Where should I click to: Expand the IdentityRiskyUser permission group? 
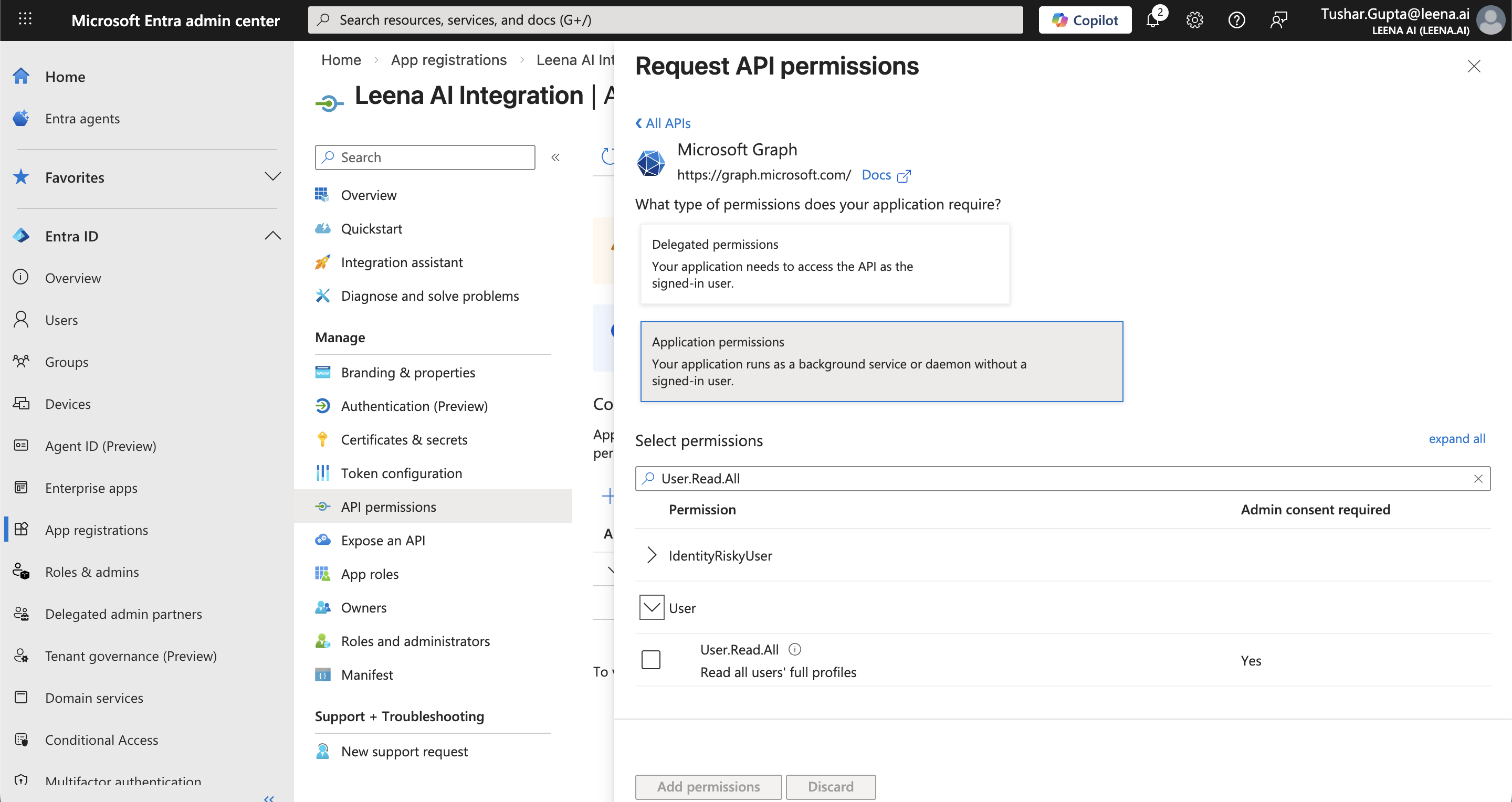coord(652,555)
